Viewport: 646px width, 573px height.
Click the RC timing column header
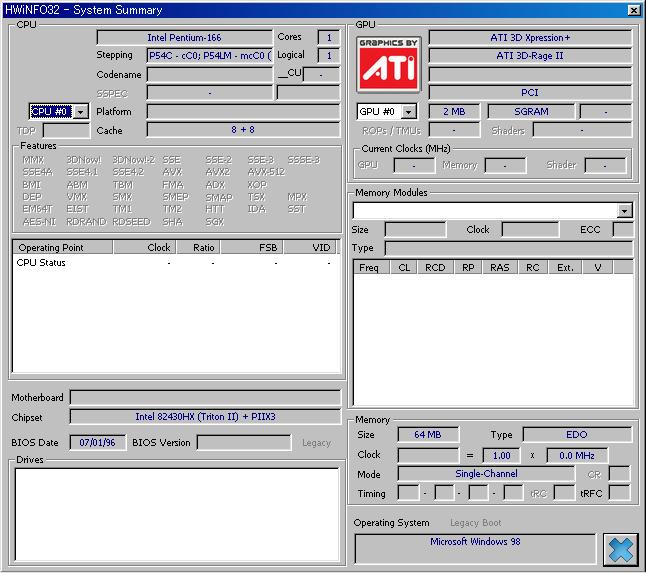pos(533,267)
